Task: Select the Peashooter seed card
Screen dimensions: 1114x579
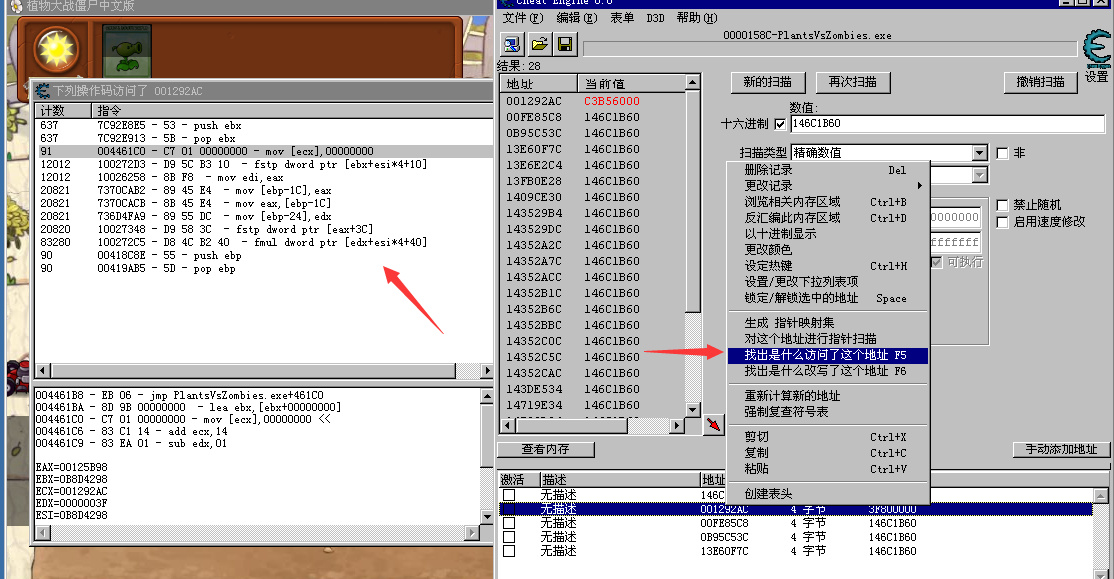Action: point(127,48)
